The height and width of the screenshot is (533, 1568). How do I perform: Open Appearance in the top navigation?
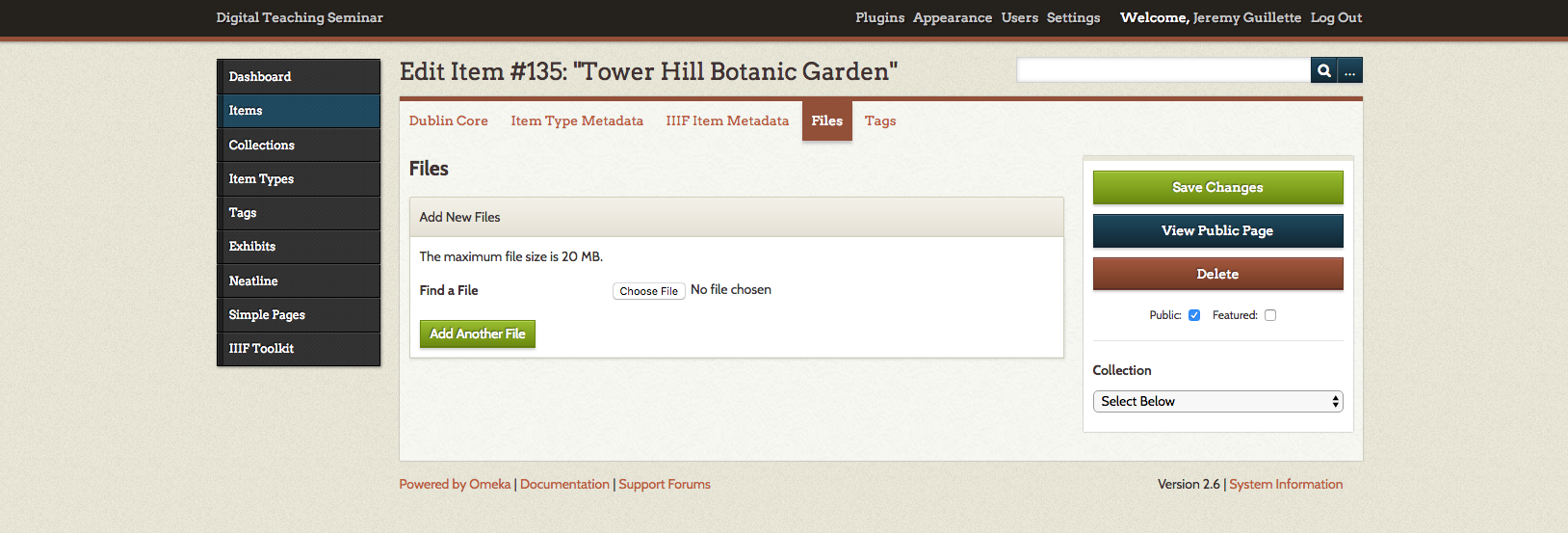(x=953, y=17)
